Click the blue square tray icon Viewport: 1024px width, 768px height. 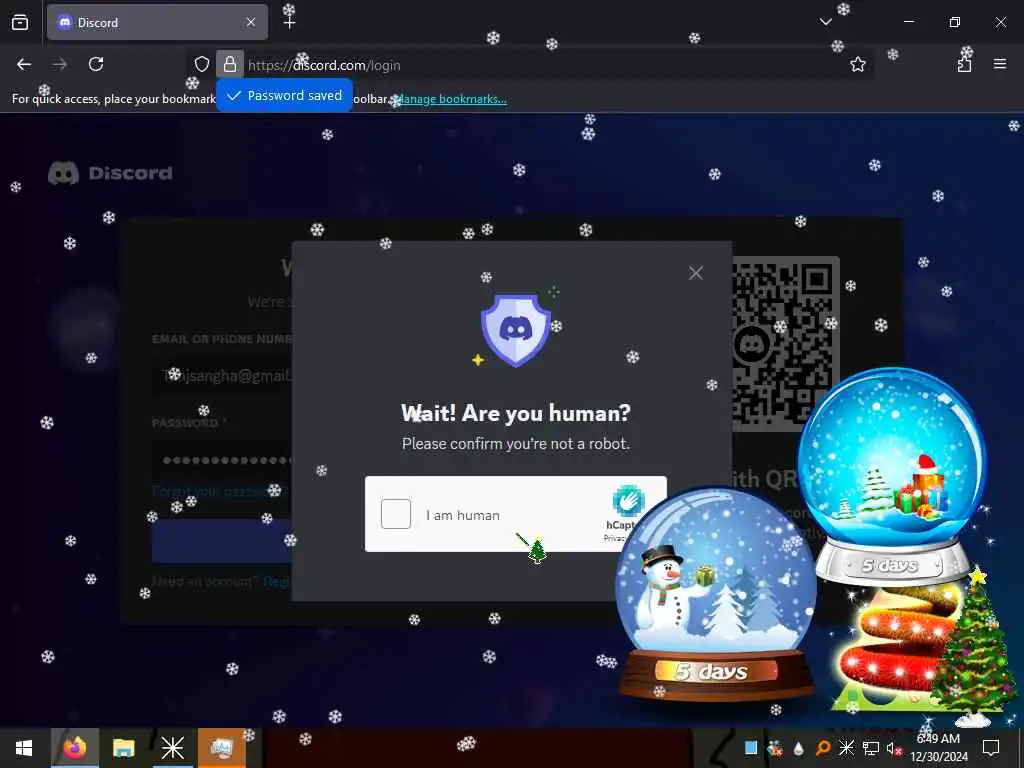[x=751, y=748]
